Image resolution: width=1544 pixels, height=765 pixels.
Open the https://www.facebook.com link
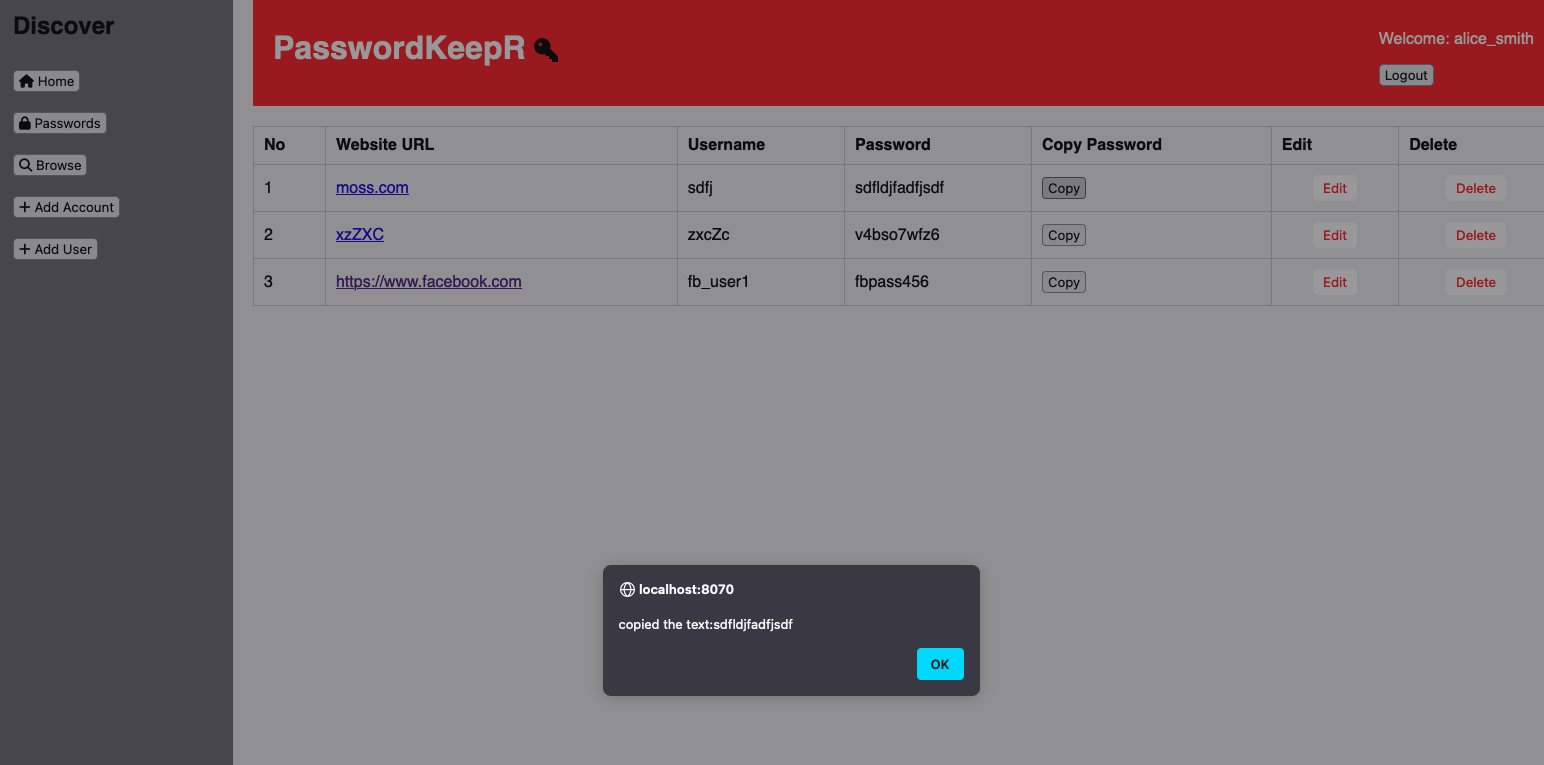[428, 282]
